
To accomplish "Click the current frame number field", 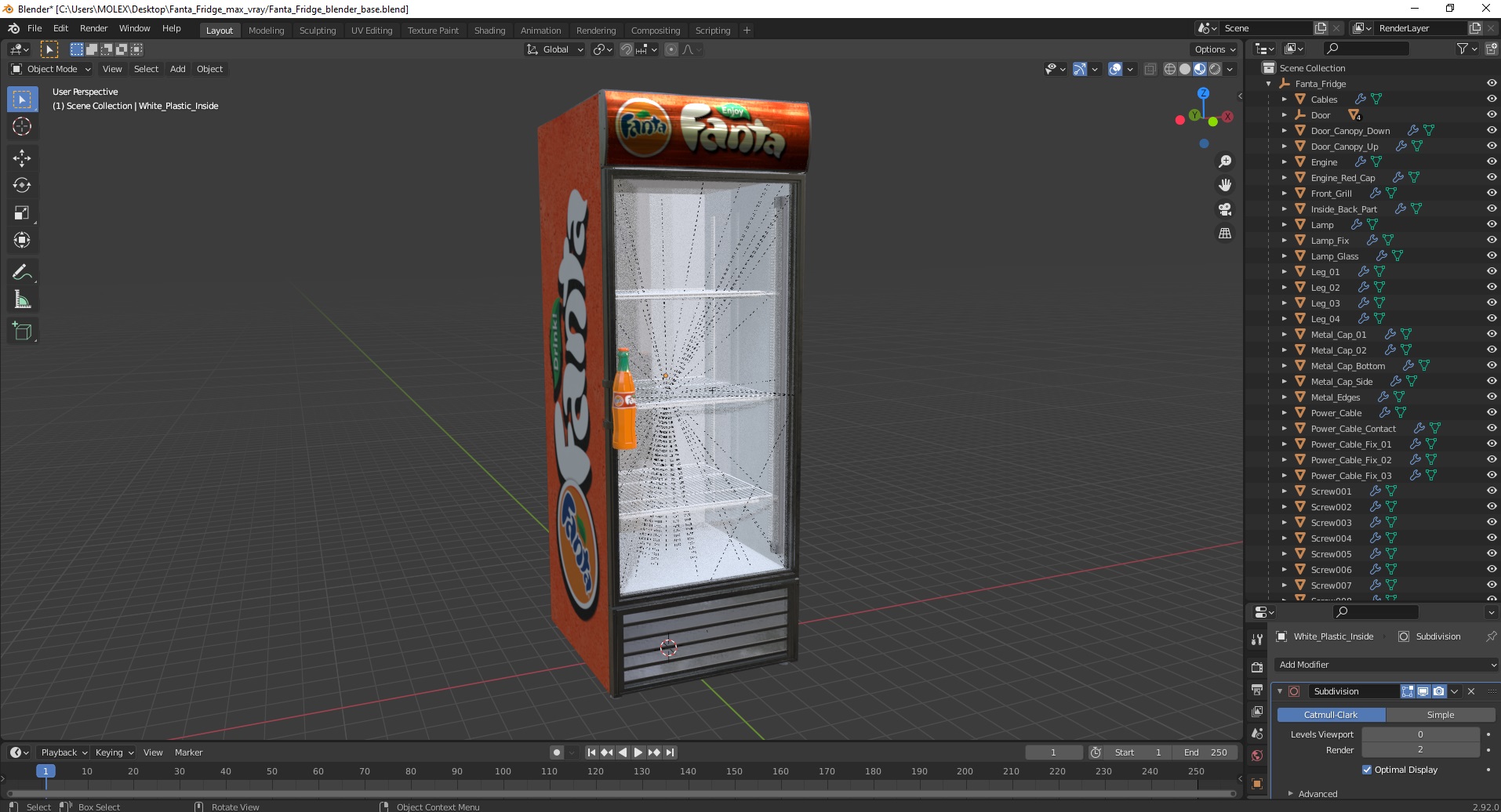I will (x=1053, y=752).
